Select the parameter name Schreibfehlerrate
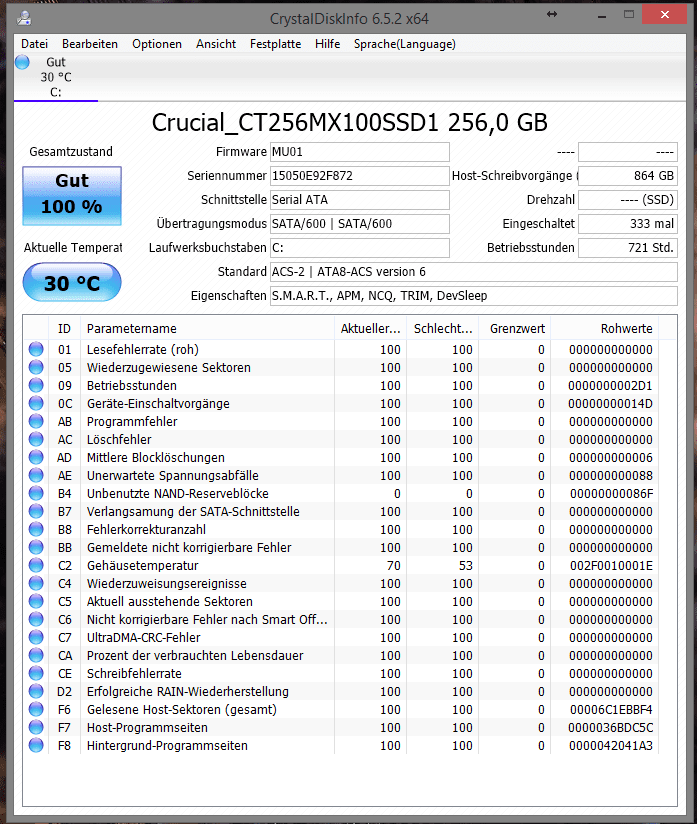The width and height of the screenshot is (697, 824). (134, 674)
